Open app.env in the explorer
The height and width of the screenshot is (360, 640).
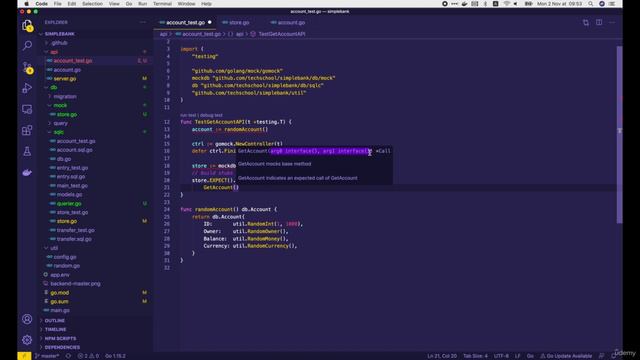60,275
